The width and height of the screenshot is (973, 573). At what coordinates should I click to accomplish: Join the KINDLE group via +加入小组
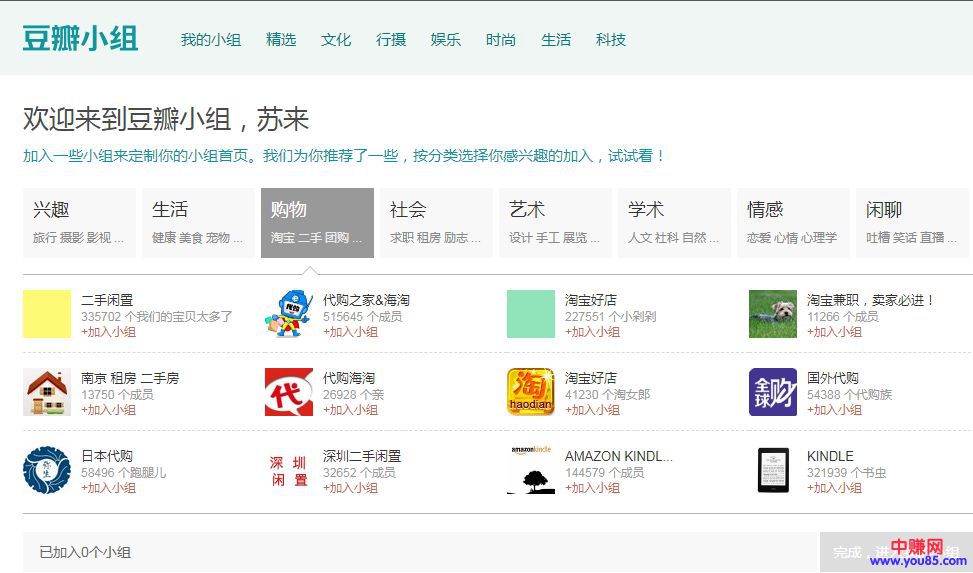(834, 488)
